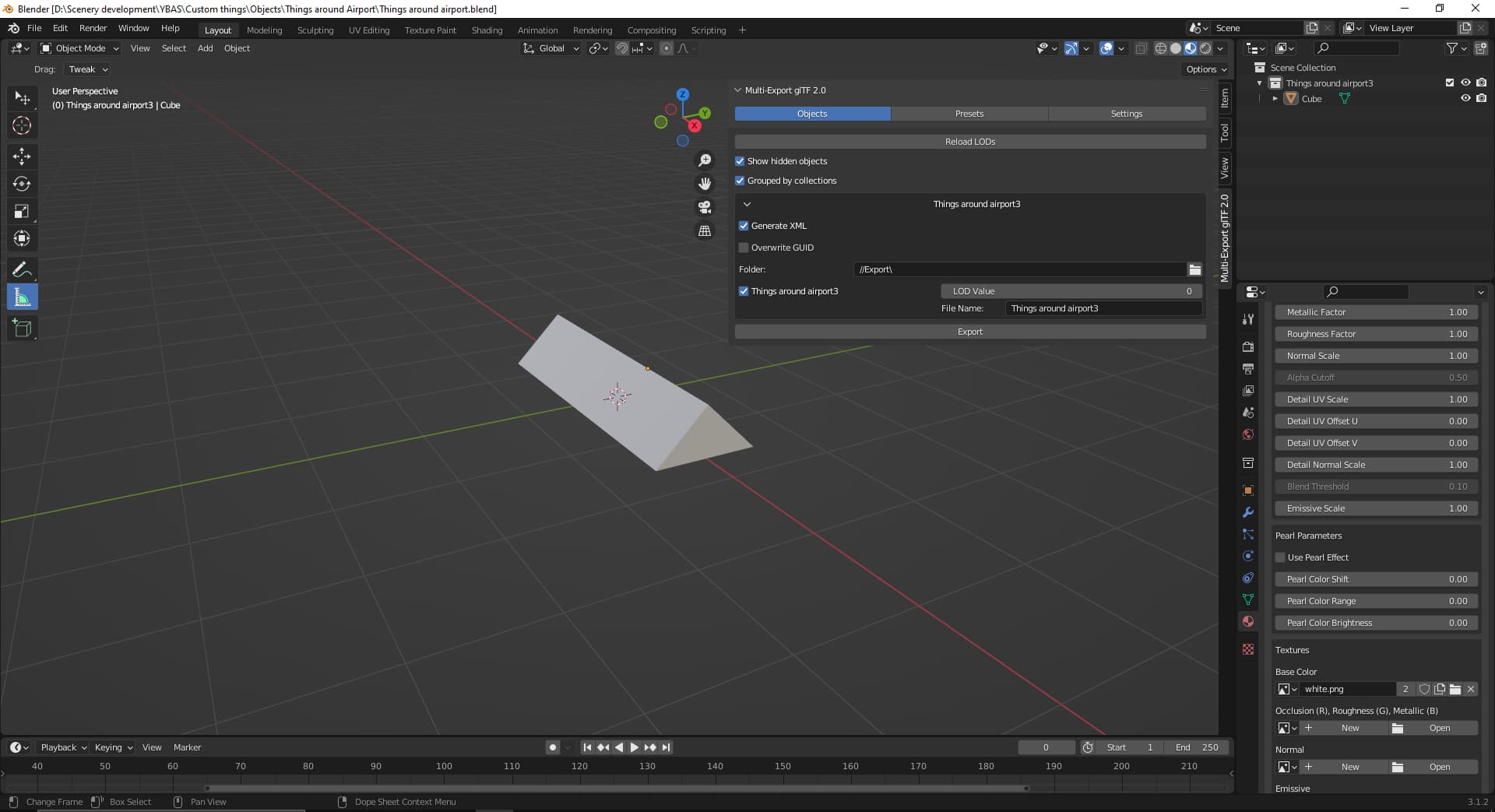Disable Show hidden objects
The height and width of the screenshot is (812, 1495).
740,161
